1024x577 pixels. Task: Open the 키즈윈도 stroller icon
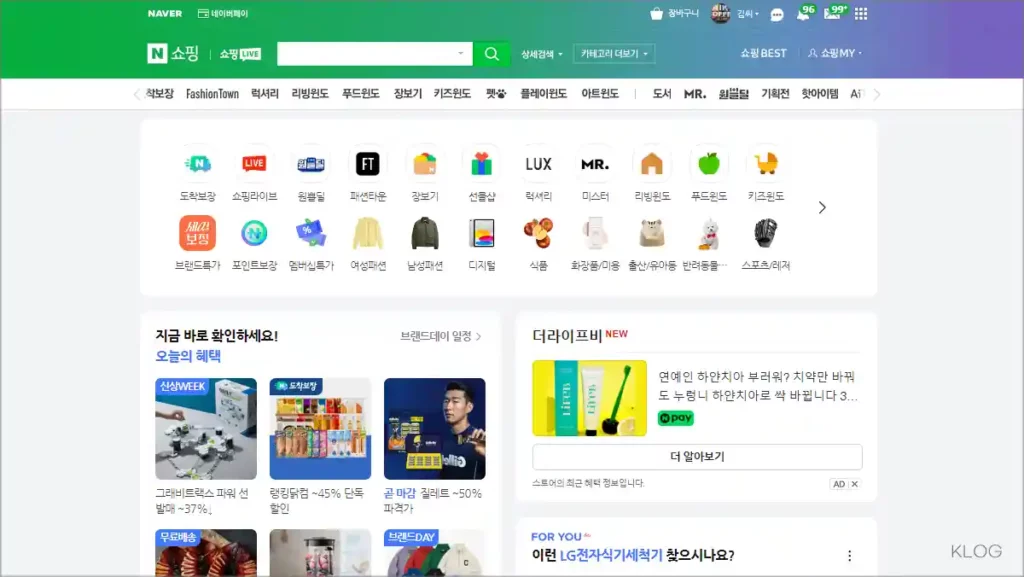point(765,164)
